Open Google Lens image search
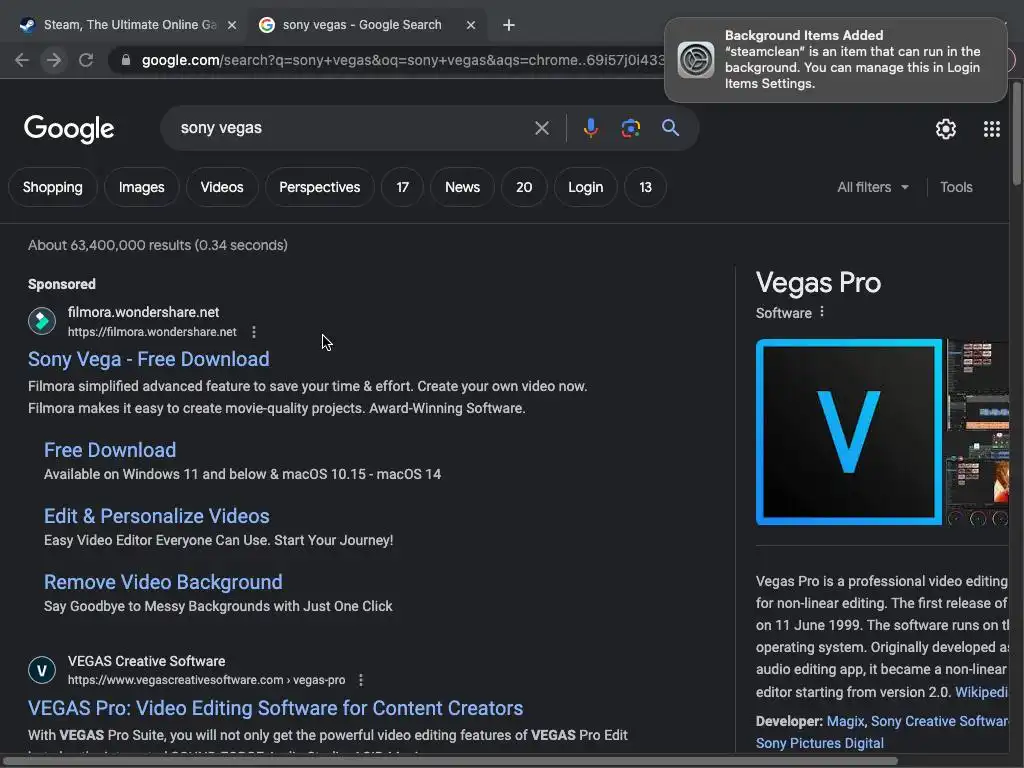 (x=630, y=128)
